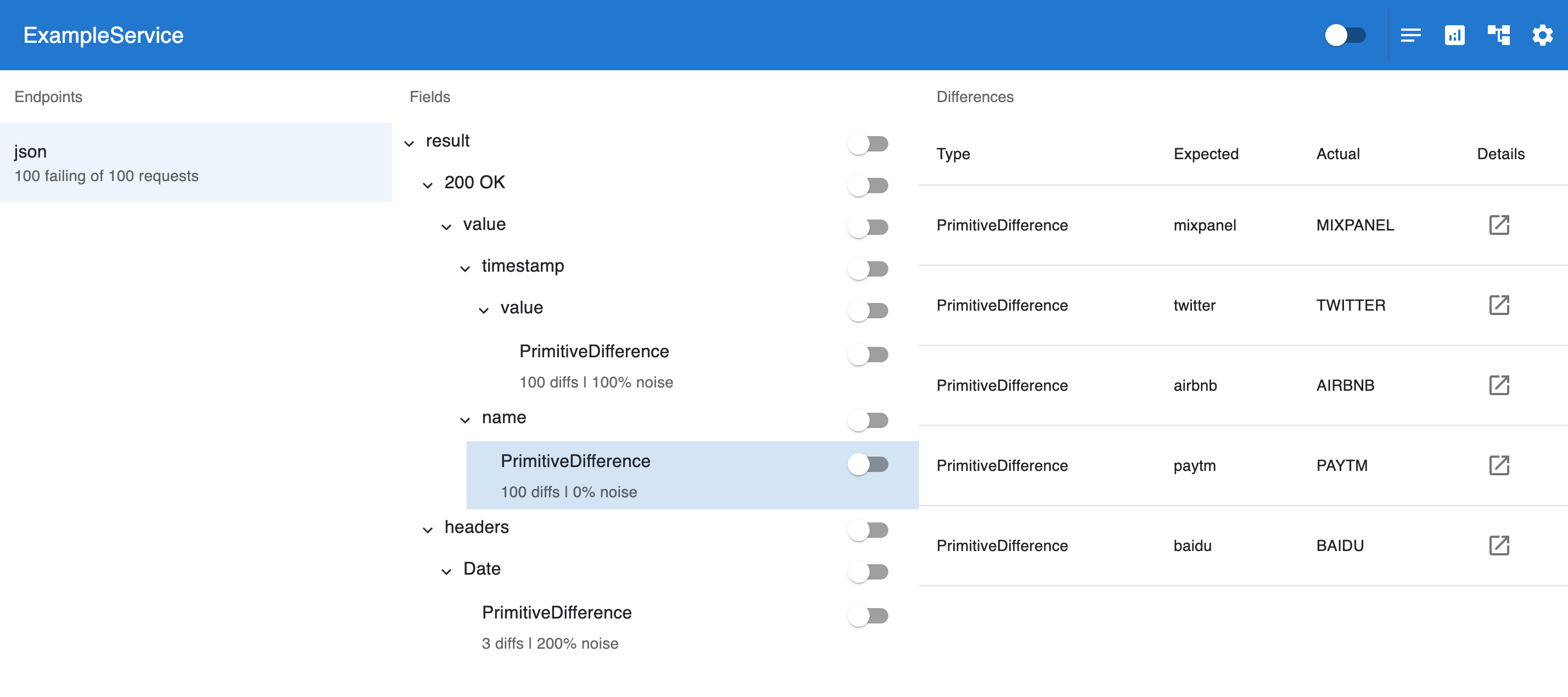Click the actual value AIRBNB
Viewport: 1568px width, 697px height.
pos(1345,385)
